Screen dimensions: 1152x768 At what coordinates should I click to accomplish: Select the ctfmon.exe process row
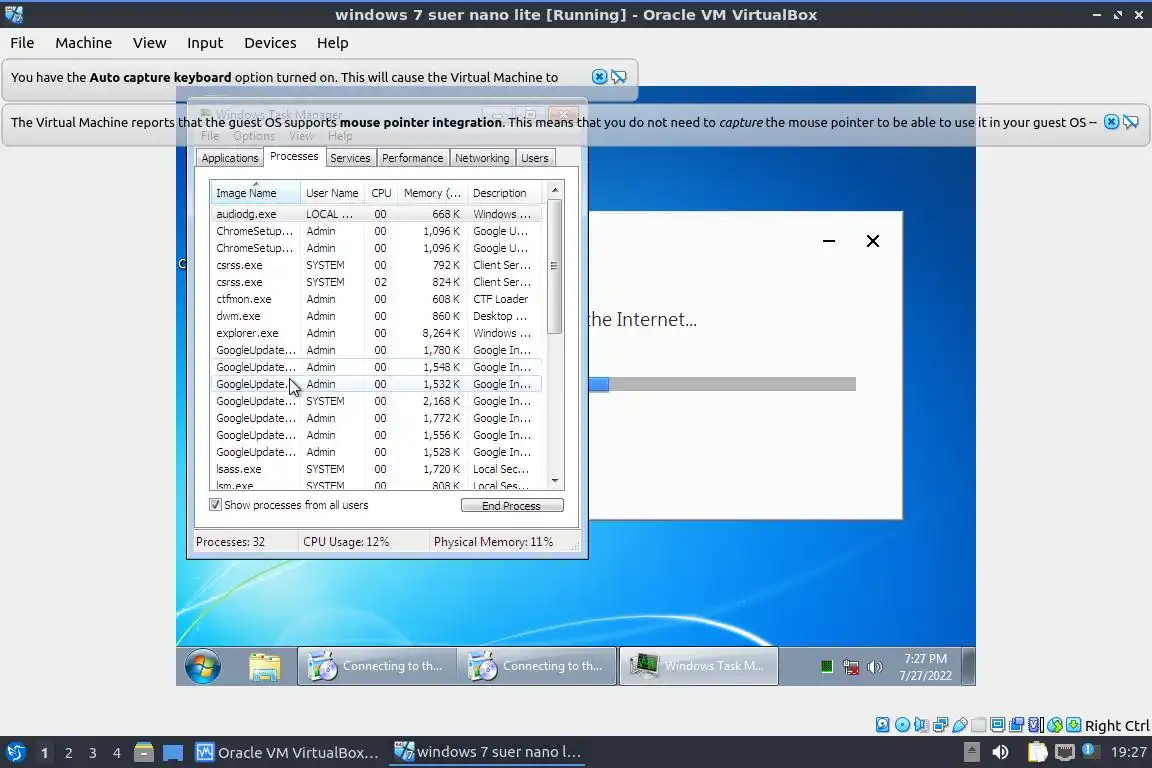click(x=376, y=299)
